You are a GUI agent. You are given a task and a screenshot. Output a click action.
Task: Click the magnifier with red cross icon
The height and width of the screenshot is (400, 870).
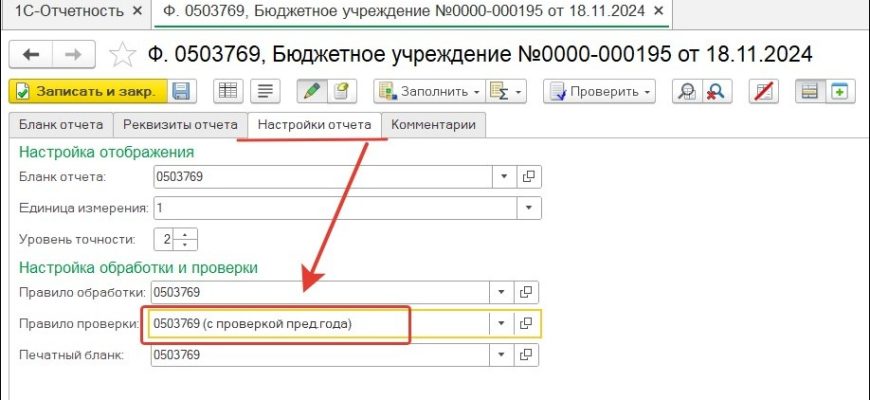pos(715,91)
